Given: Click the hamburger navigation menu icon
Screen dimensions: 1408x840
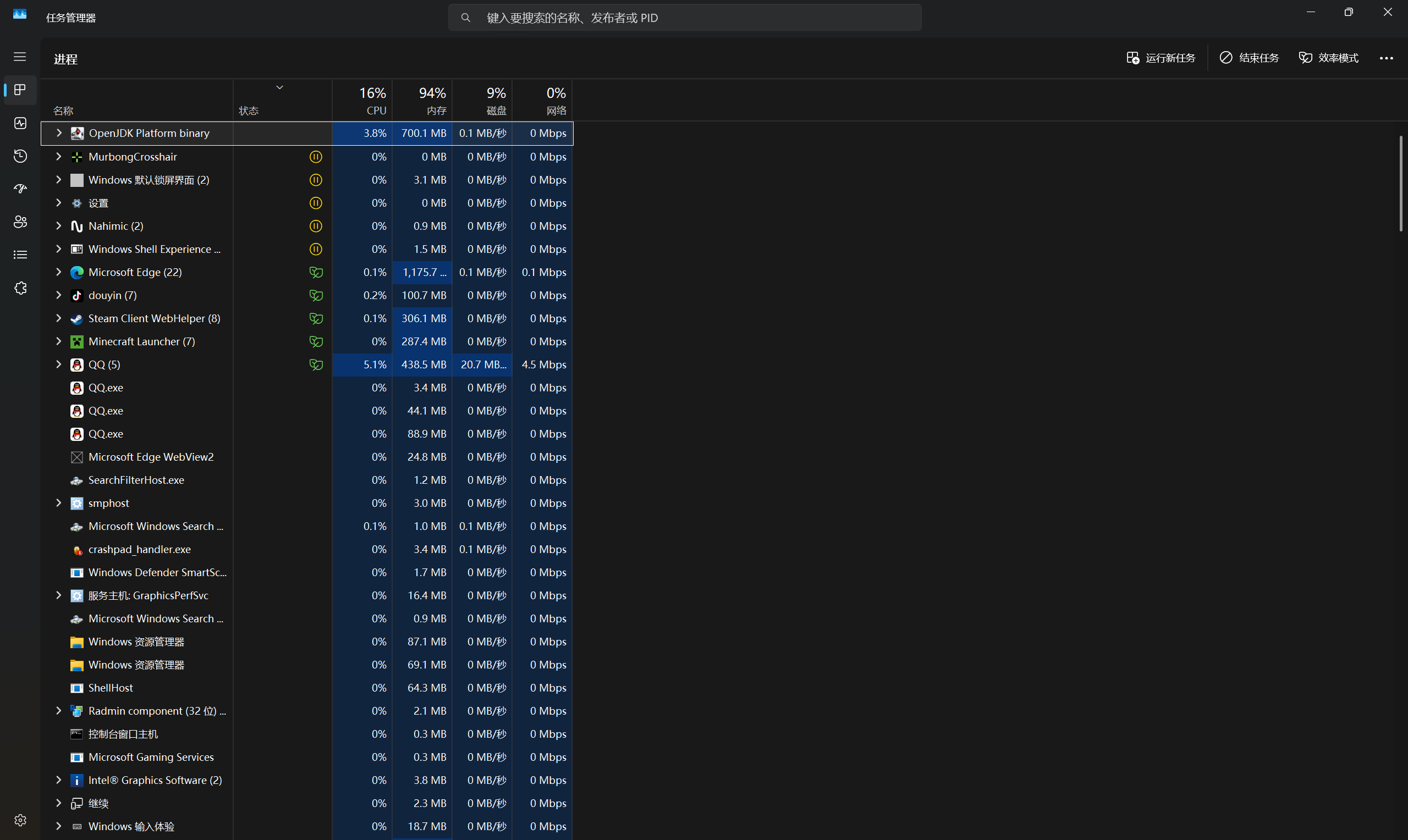Looking at the screenshot, I should 20,57.
